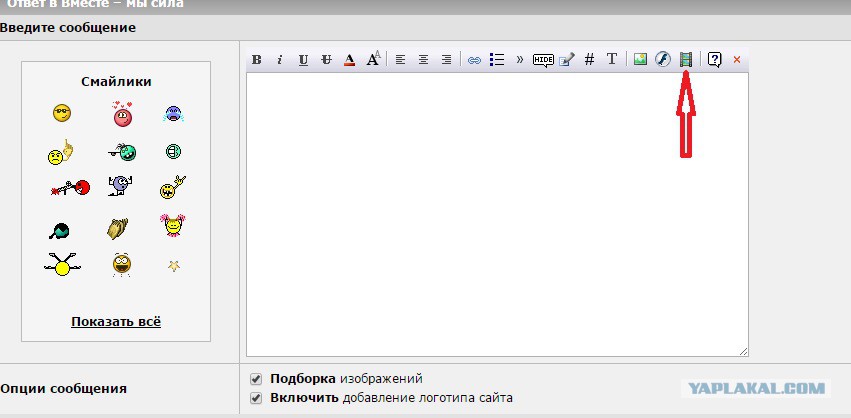
Task: Insert a video with the filmstrip icon
Action: [686, 59]
